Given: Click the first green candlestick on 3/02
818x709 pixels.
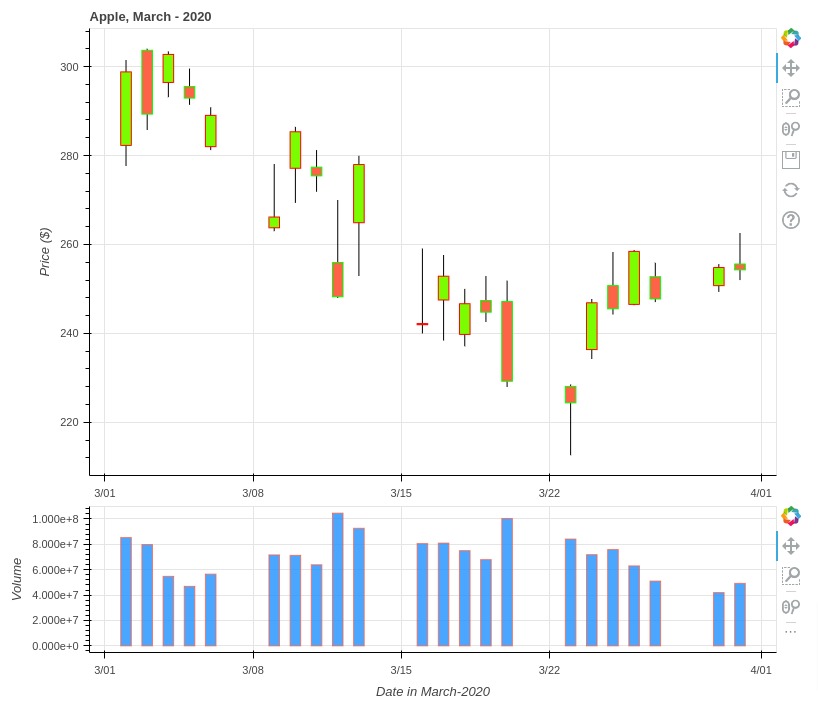Looking at the screenshot, I should pyautogui.click(x=125, y=110).
